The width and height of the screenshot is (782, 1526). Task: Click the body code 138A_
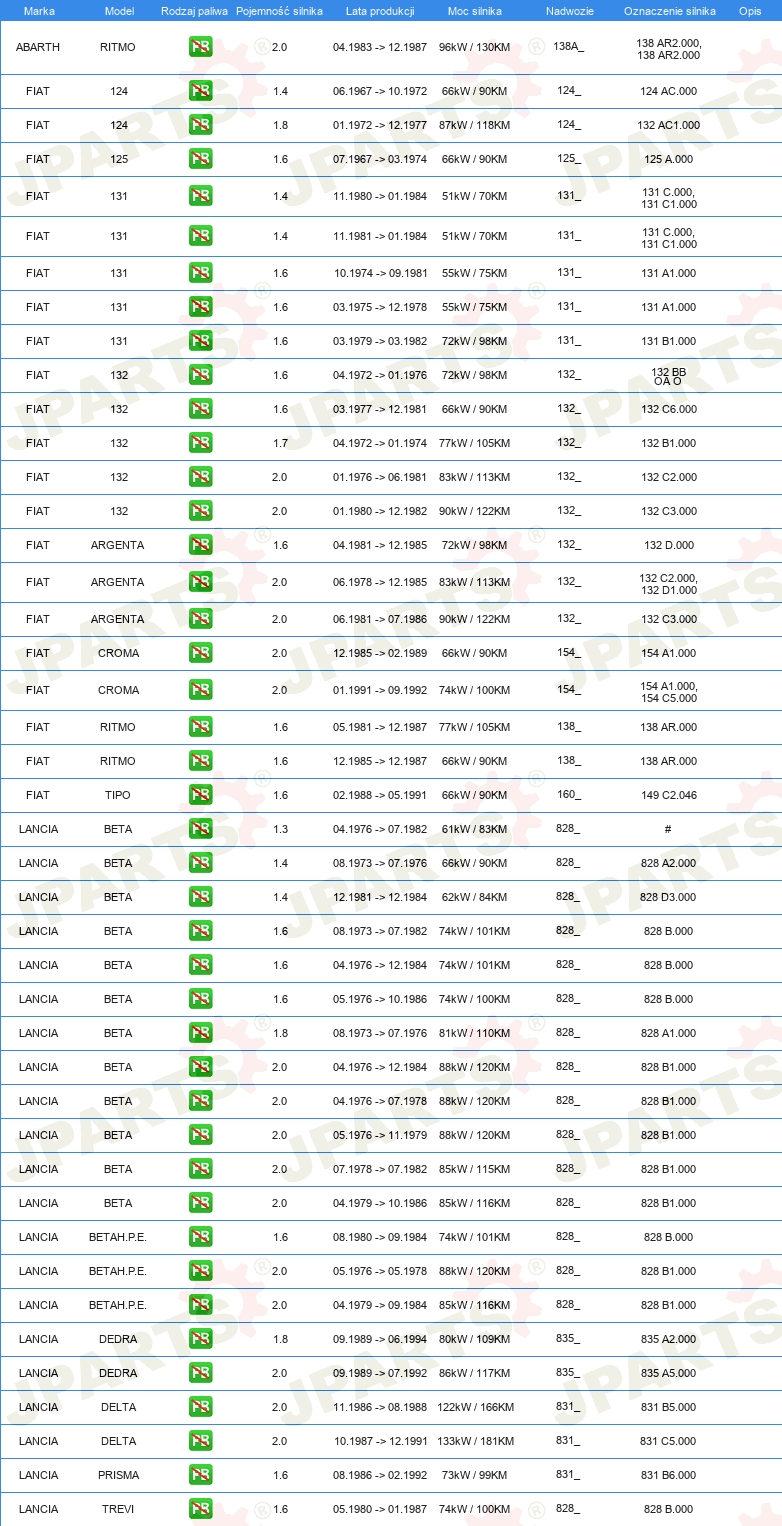coord(568,46)
